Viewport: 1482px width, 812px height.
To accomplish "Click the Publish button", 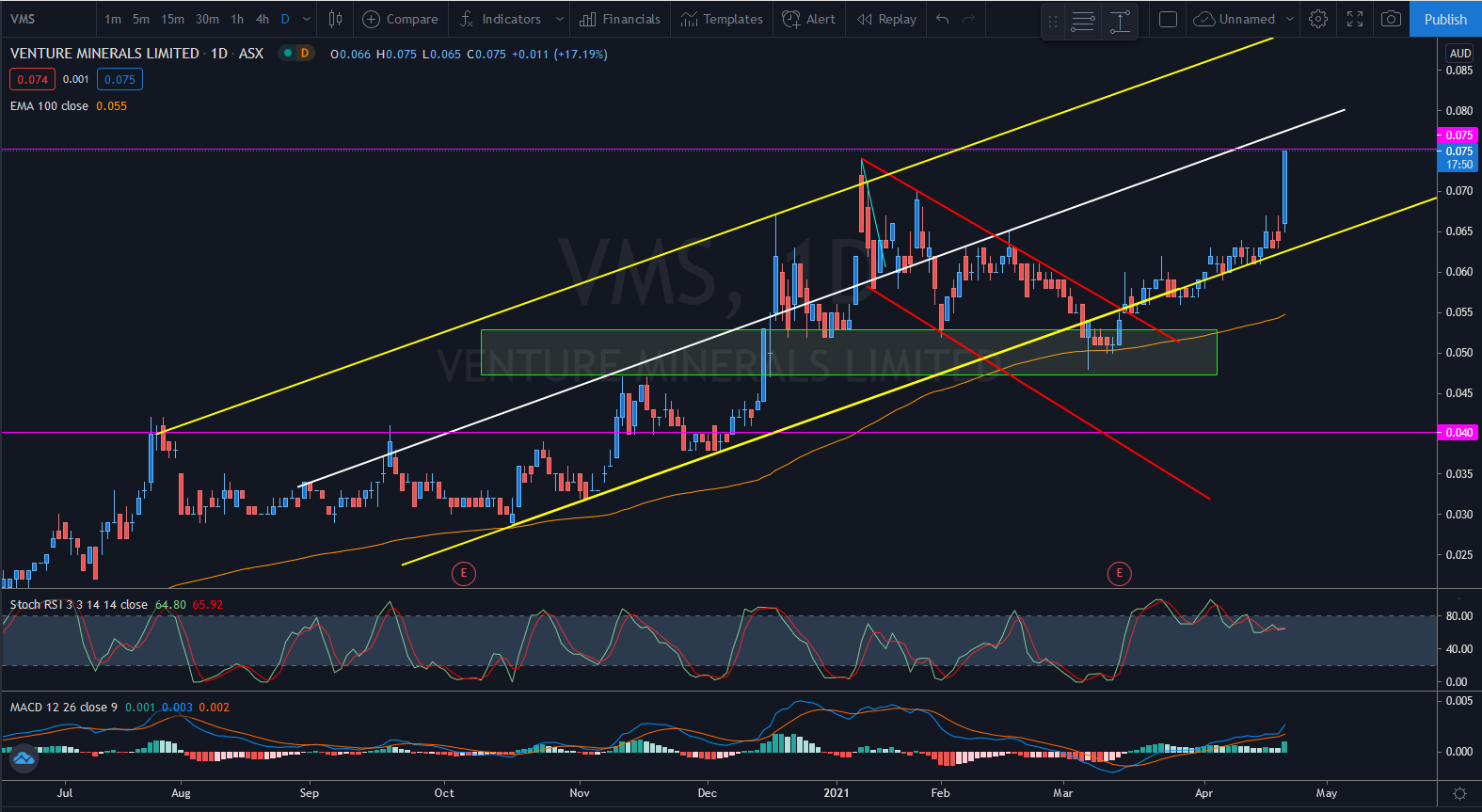I will click(x=1445, y=19).
